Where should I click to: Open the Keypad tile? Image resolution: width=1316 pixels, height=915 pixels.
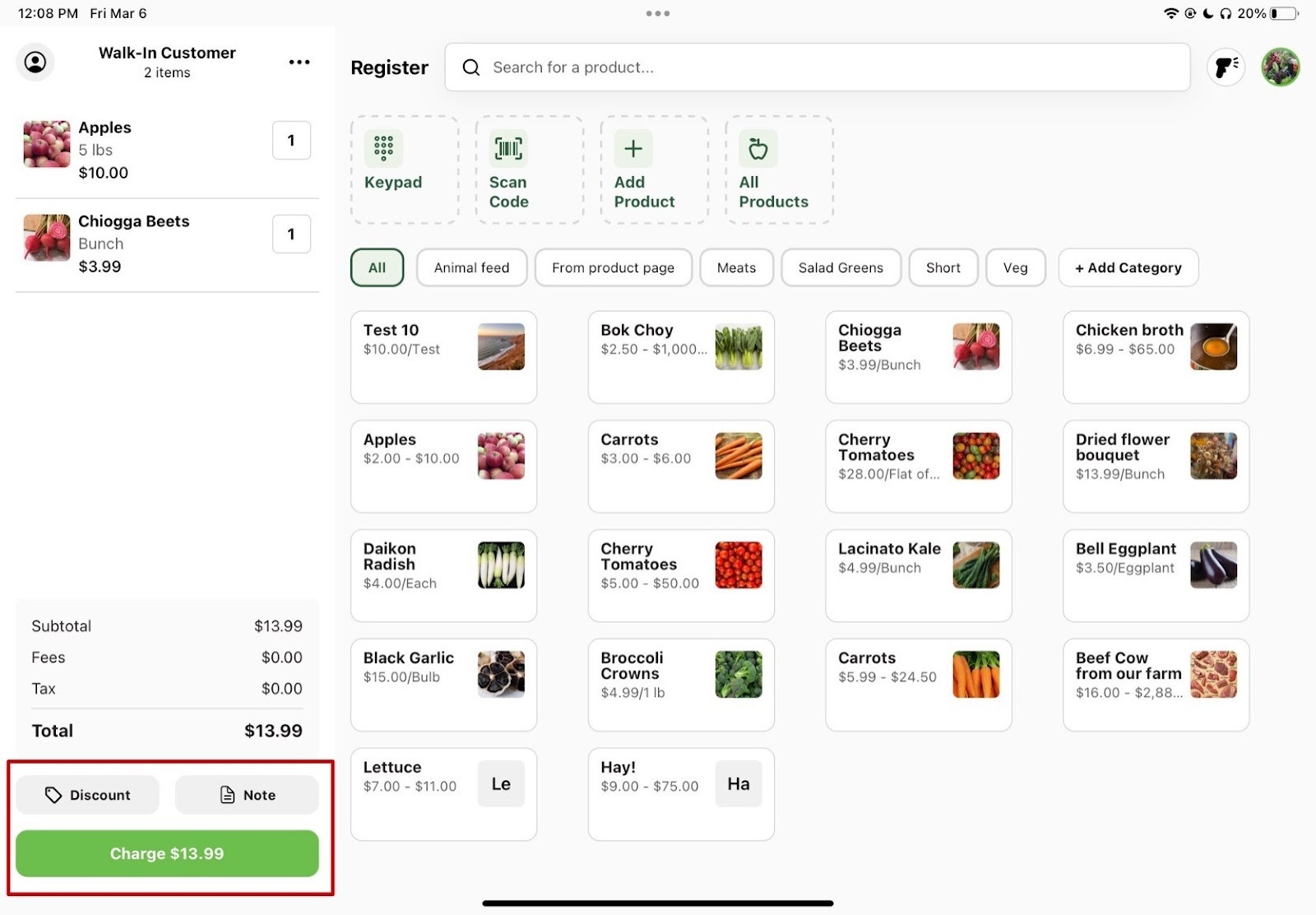(x=405, y=170)
